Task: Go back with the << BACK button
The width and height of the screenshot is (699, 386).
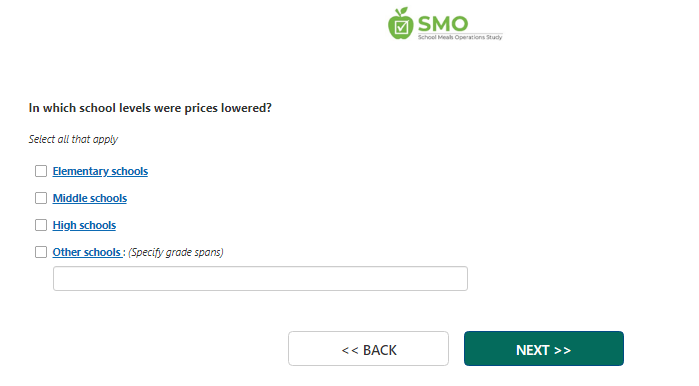Action: pyautogui.click(x=368, y=349)
